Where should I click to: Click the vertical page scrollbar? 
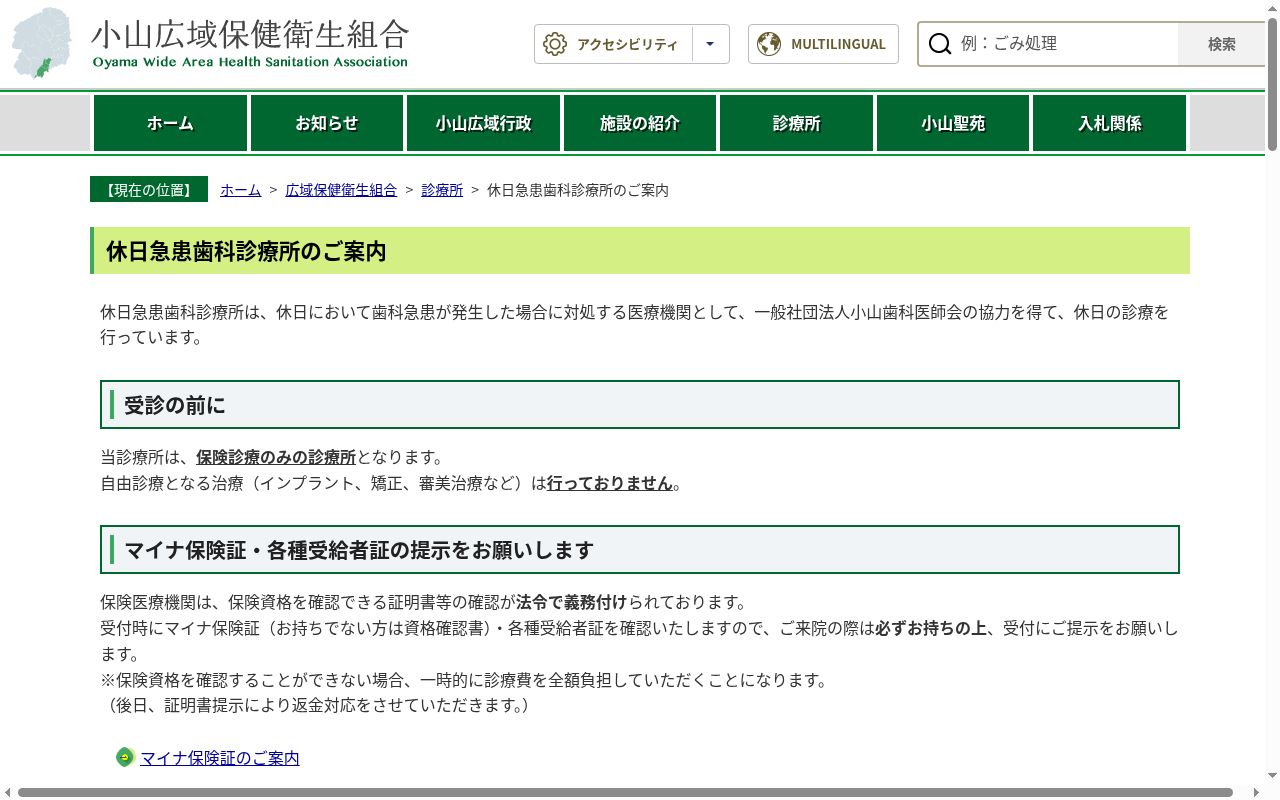point(1272,84)
